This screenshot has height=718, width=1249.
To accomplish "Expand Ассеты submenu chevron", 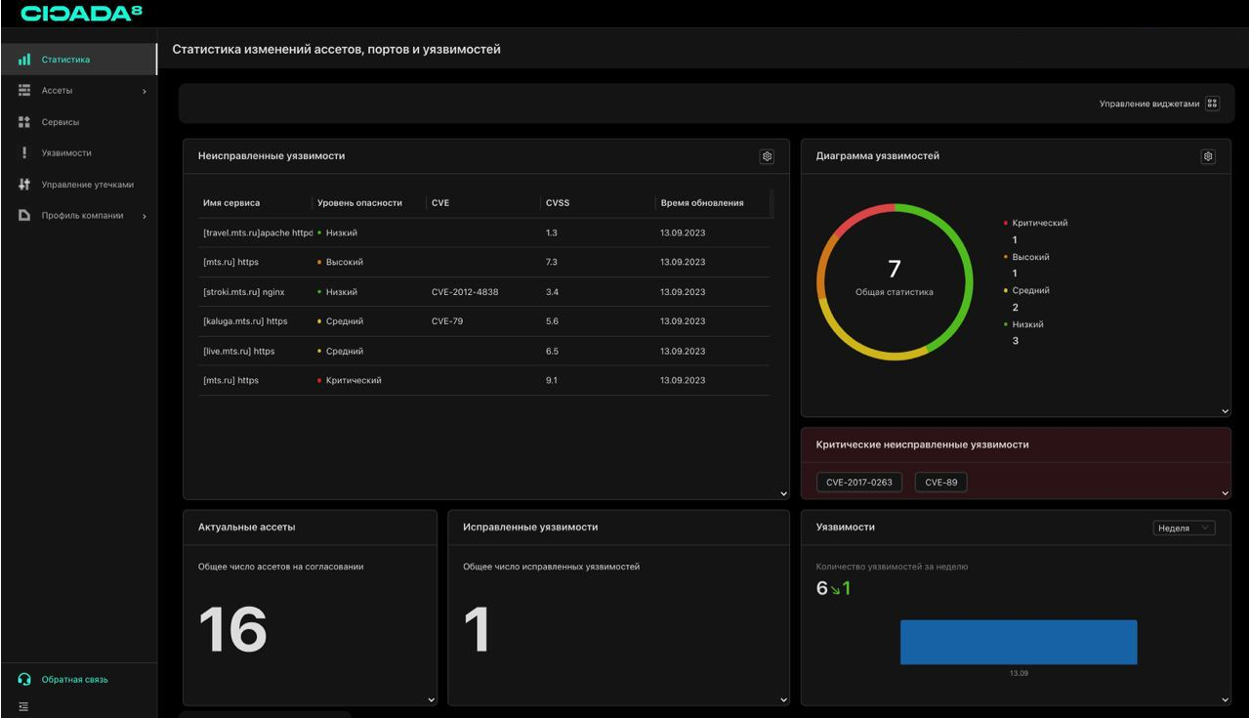I will 144,91.
